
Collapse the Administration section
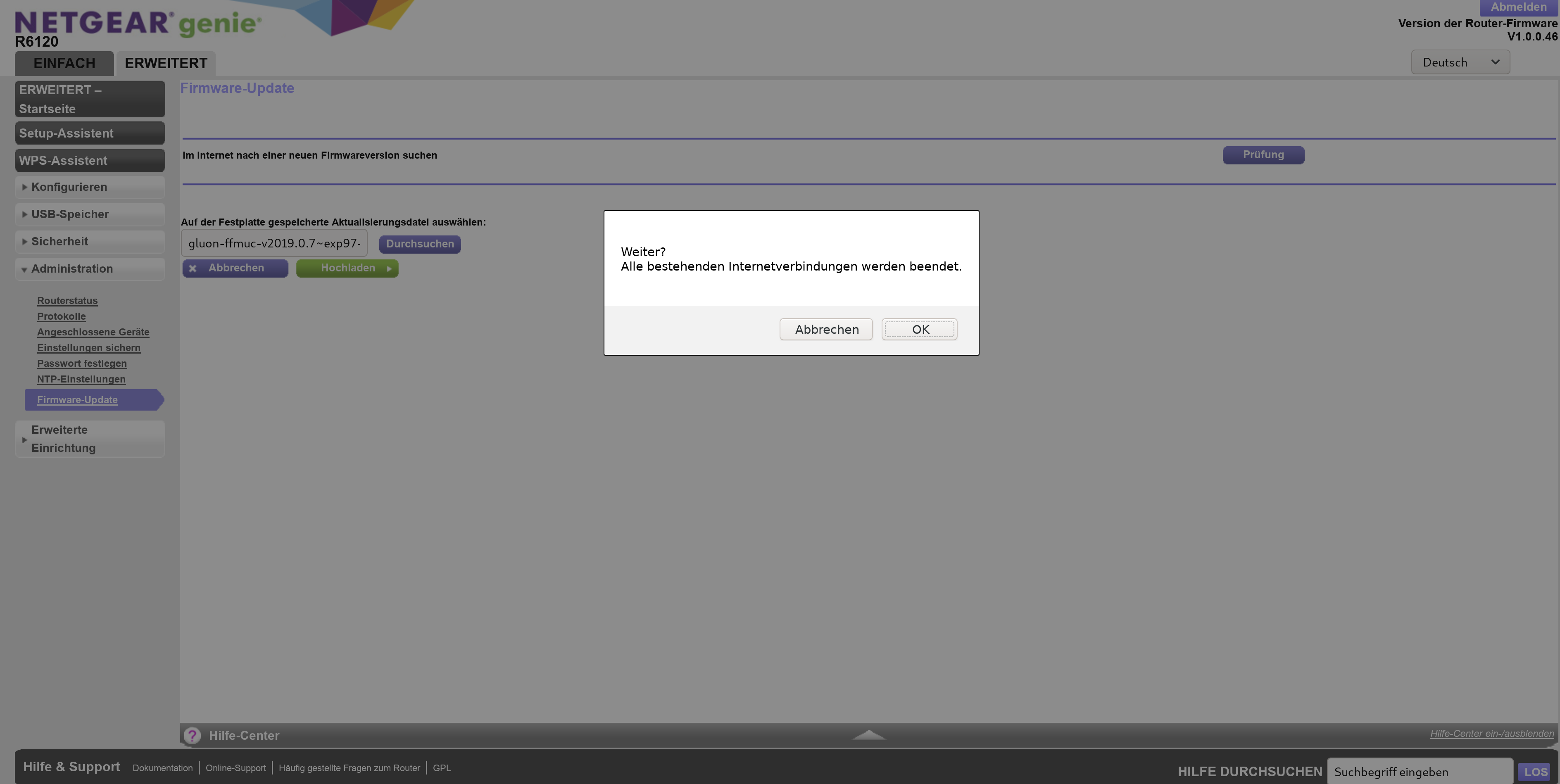[71, 269]
